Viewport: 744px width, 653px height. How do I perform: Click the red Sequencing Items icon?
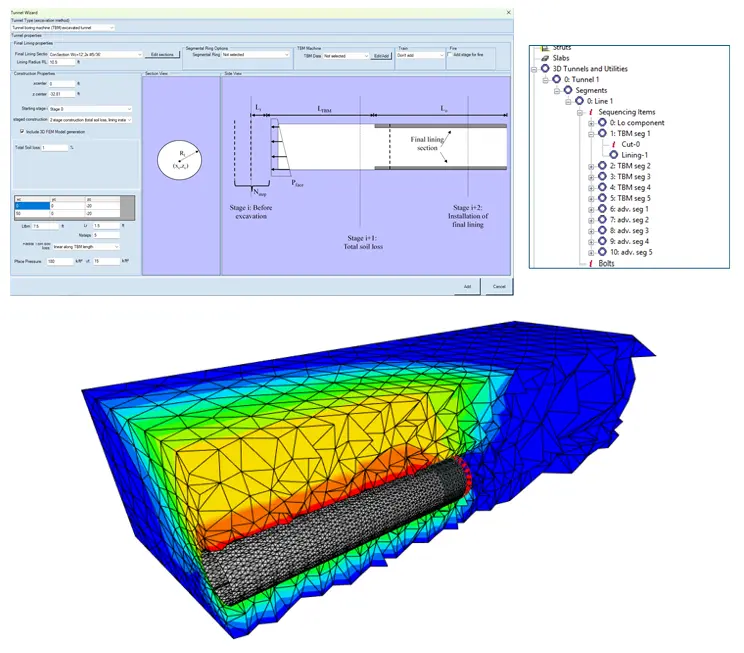(591, 112)
